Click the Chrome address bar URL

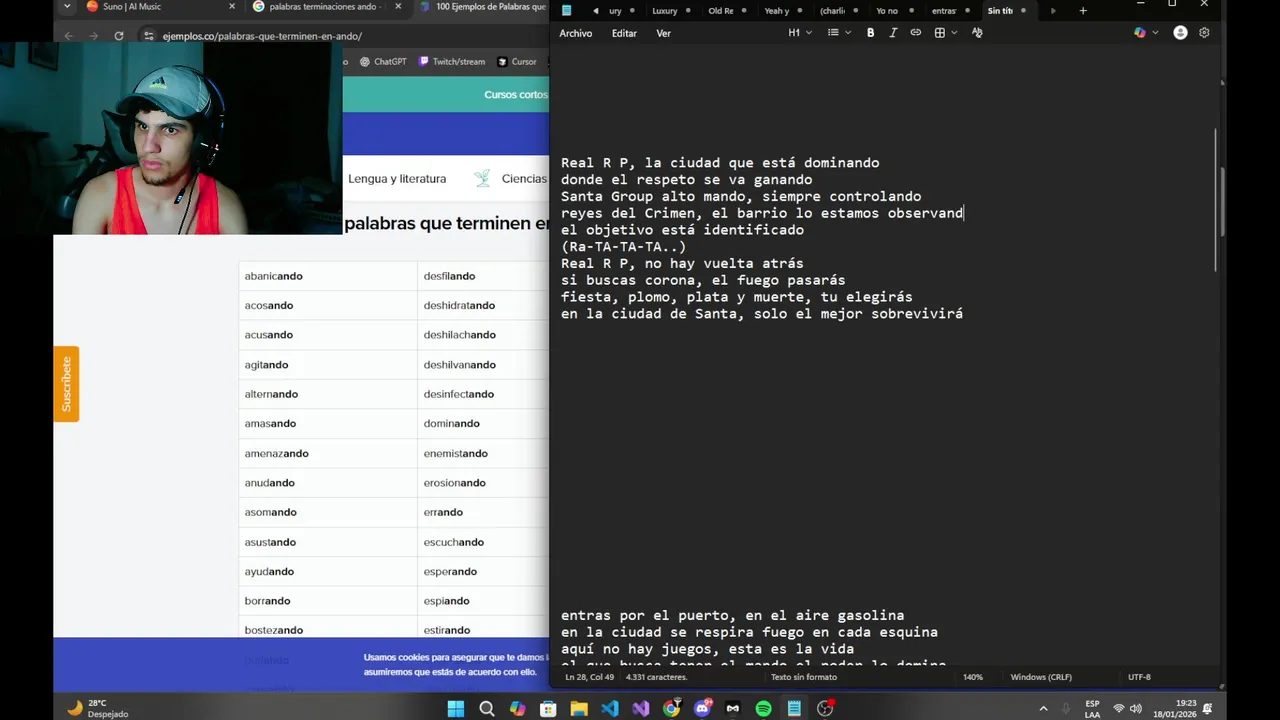coord(262,36)
